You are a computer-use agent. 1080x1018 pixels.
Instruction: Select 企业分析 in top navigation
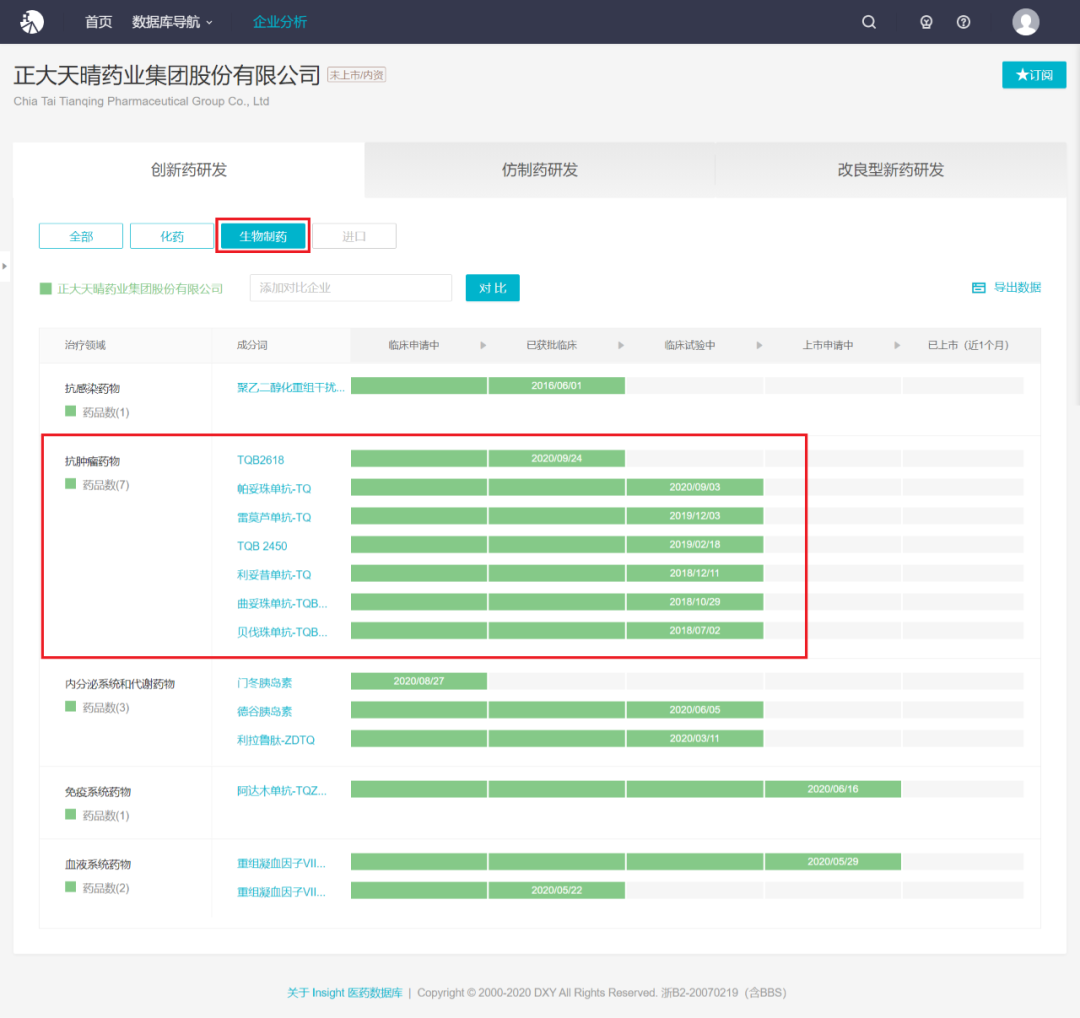pos(280,22)
